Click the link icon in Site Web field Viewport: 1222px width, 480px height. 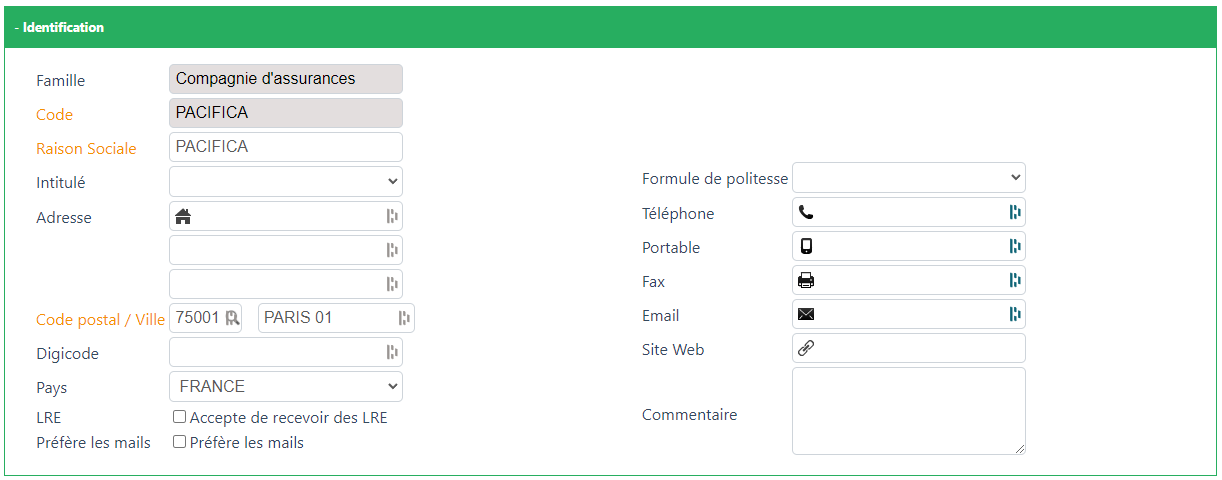point(806,348)
